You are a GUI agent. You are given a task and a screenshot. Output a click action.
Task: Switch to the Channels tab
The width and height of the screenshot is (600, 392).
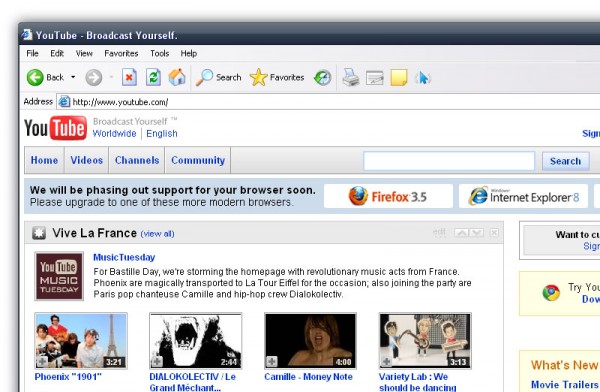137,160
